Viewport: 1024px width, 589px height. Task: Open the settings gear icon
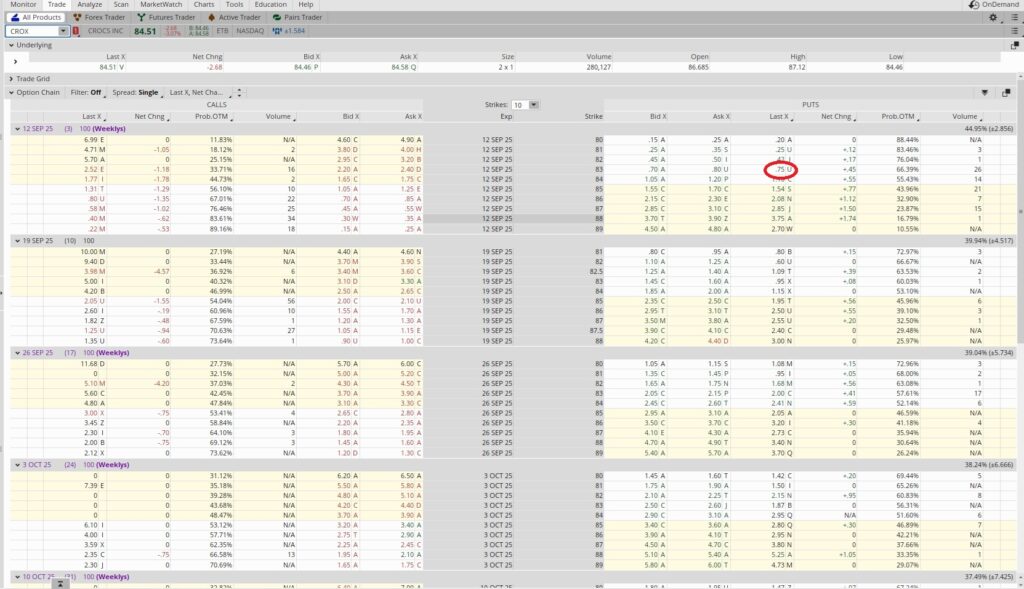pos(993,18)
